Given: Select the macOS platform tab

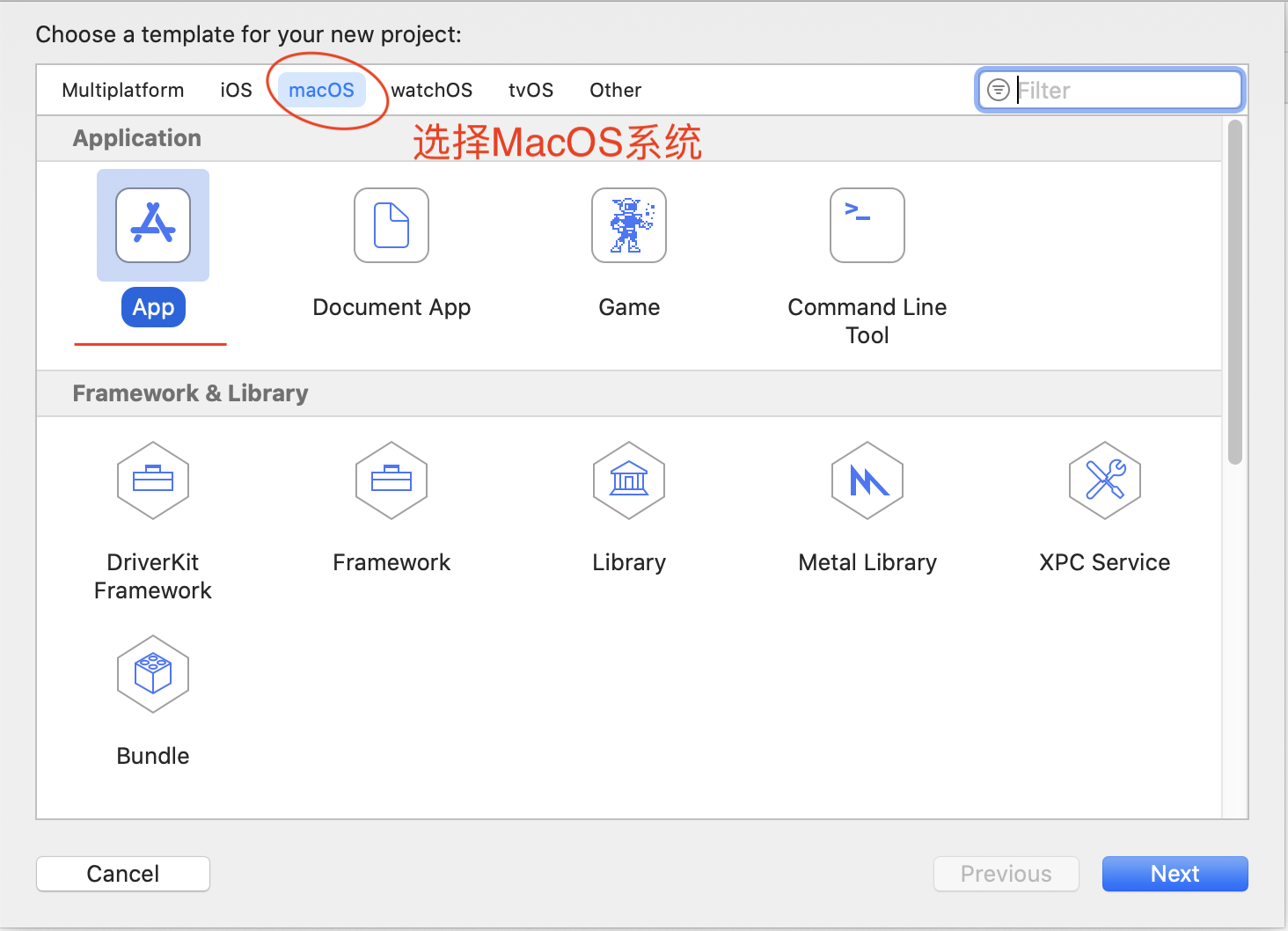Looking at the screenshot, I should pyautogui.click(x=322, y=90).
